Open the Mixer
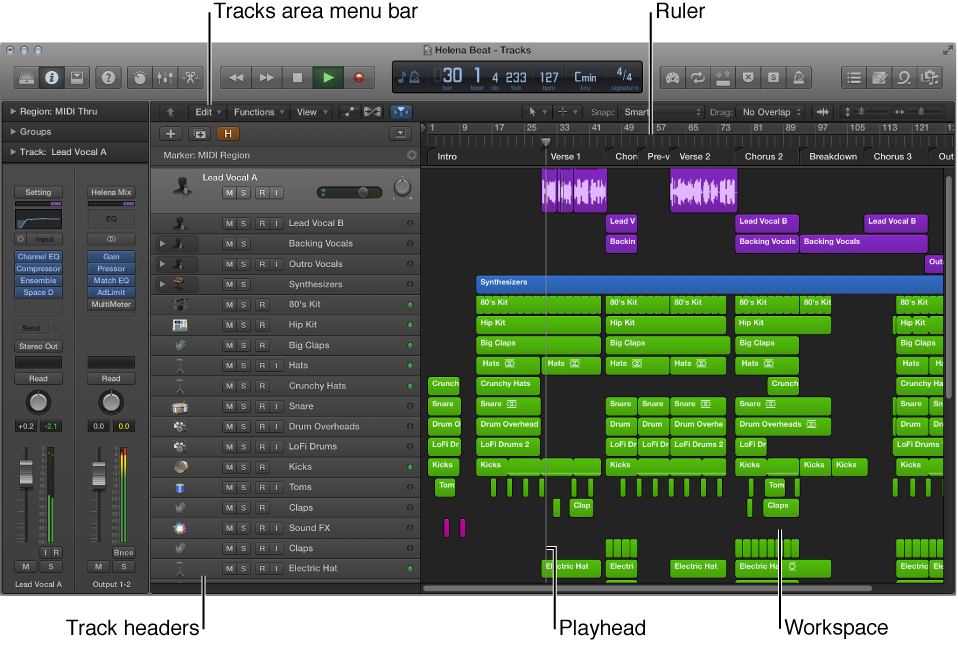 click(164, 77)
